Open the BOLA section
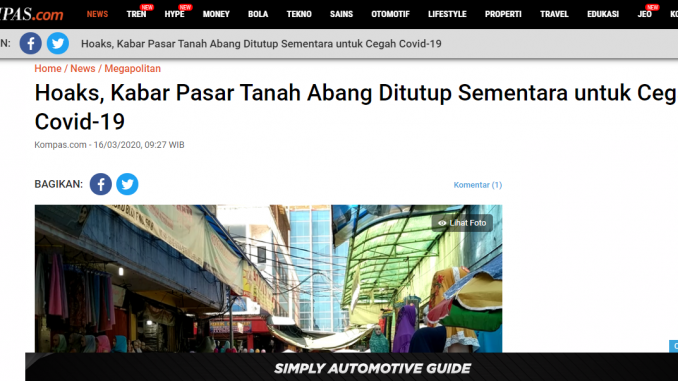The width and height of the screenshot is (678, 381). (x=258, y=14)
